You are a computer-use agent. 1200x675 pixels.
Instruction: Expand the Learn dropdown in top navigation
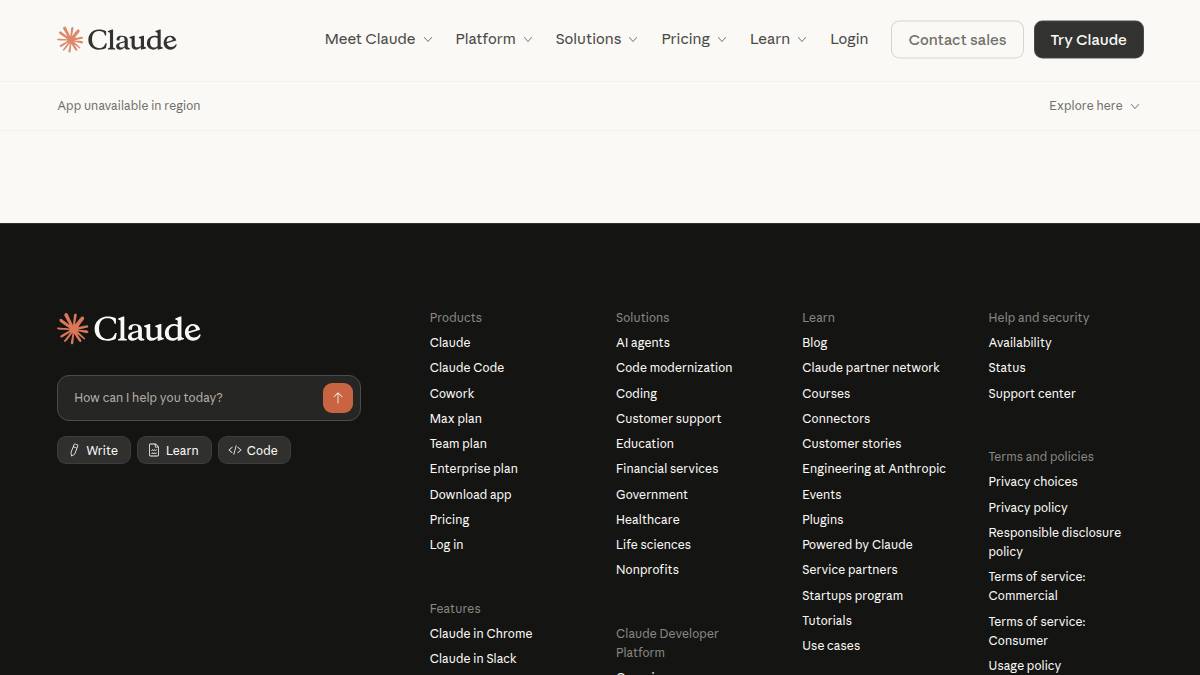[777, 39]
